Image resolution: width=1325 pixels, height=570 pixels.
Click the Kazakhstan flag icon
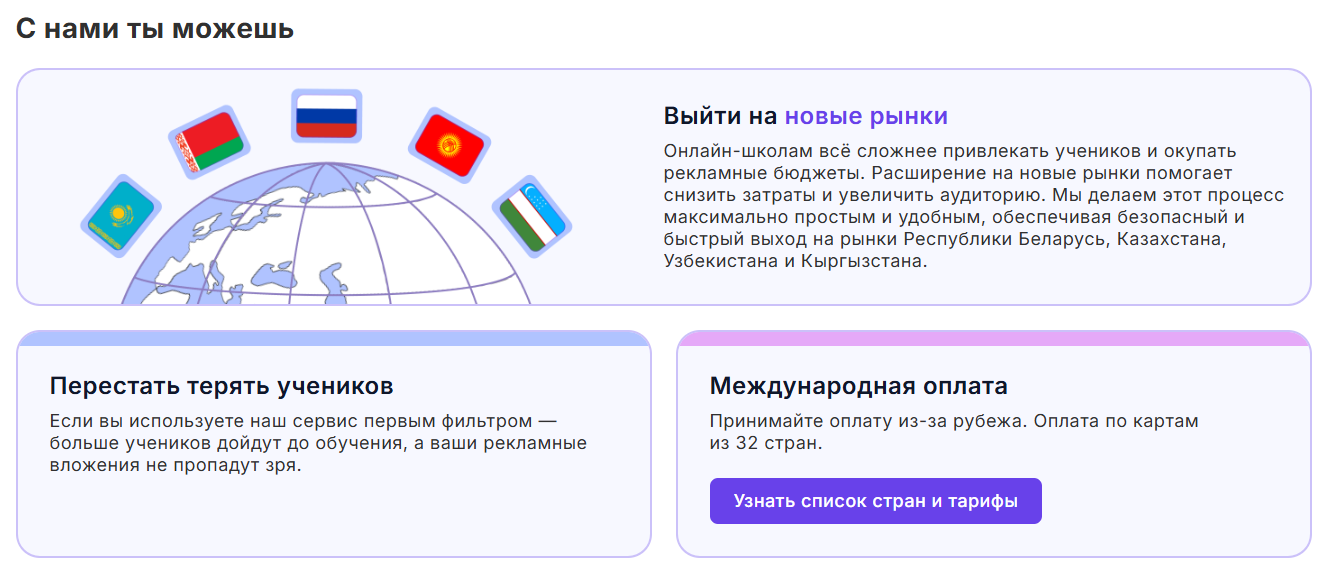121,216
